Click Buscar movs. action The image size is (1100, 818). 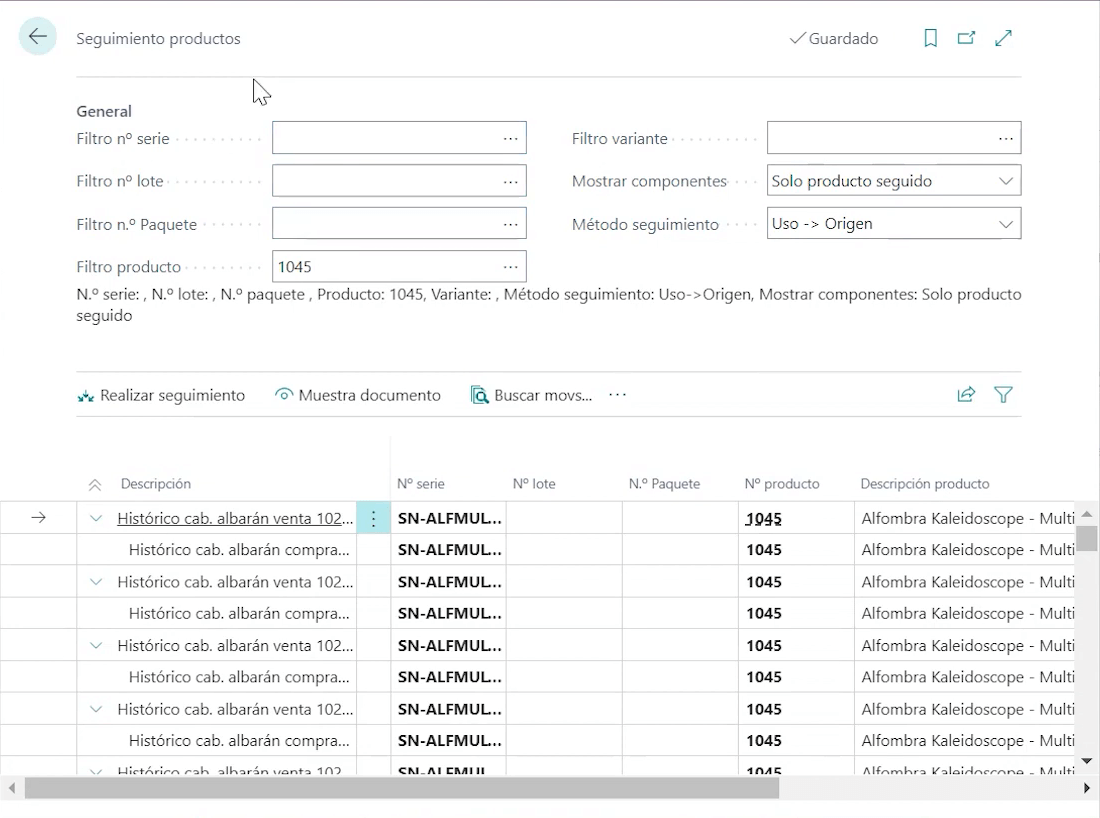pos(531,395)
